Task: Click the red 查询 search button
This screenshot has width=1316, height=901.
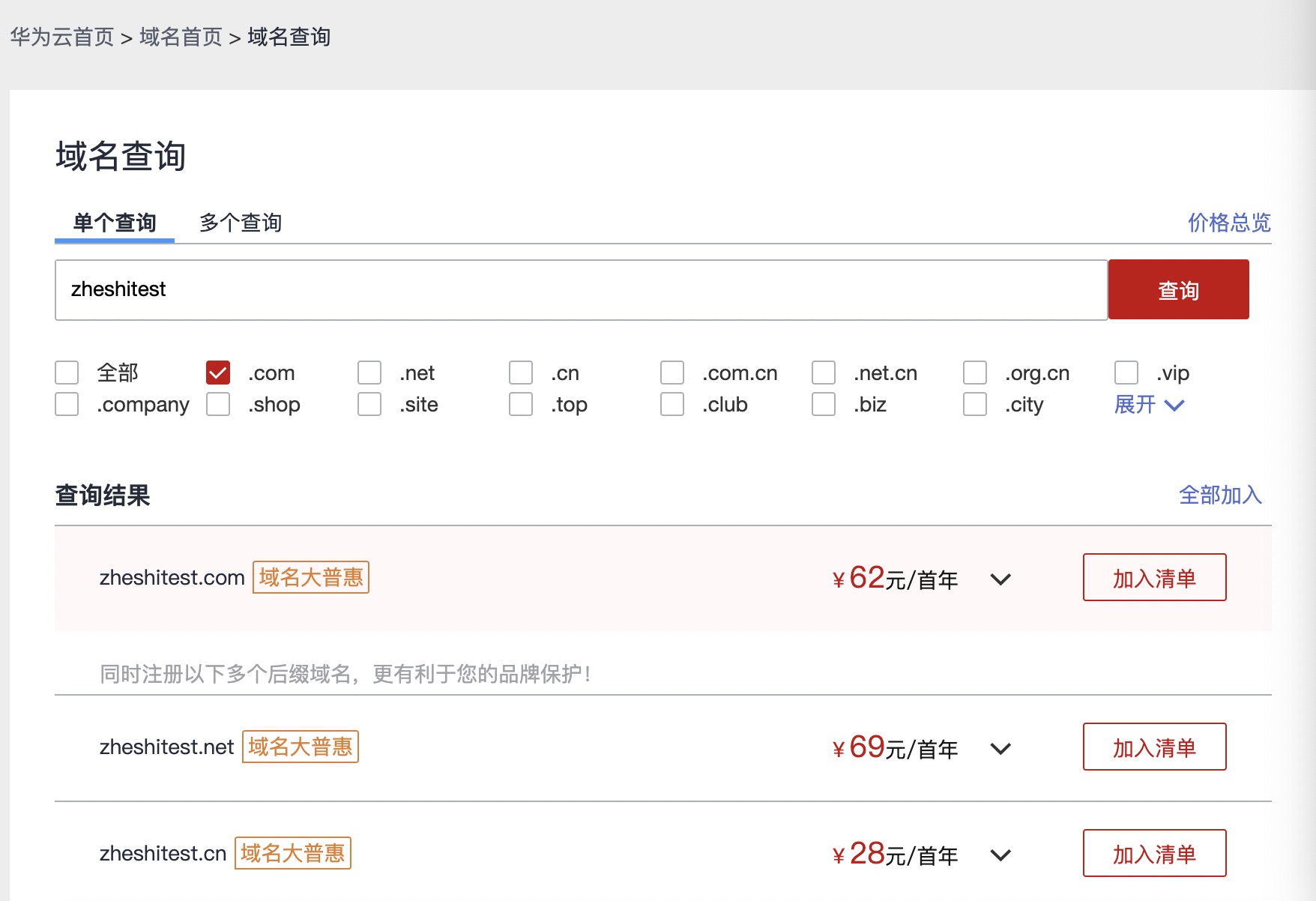Action: pyautogui.click(x=1178, y=289)
